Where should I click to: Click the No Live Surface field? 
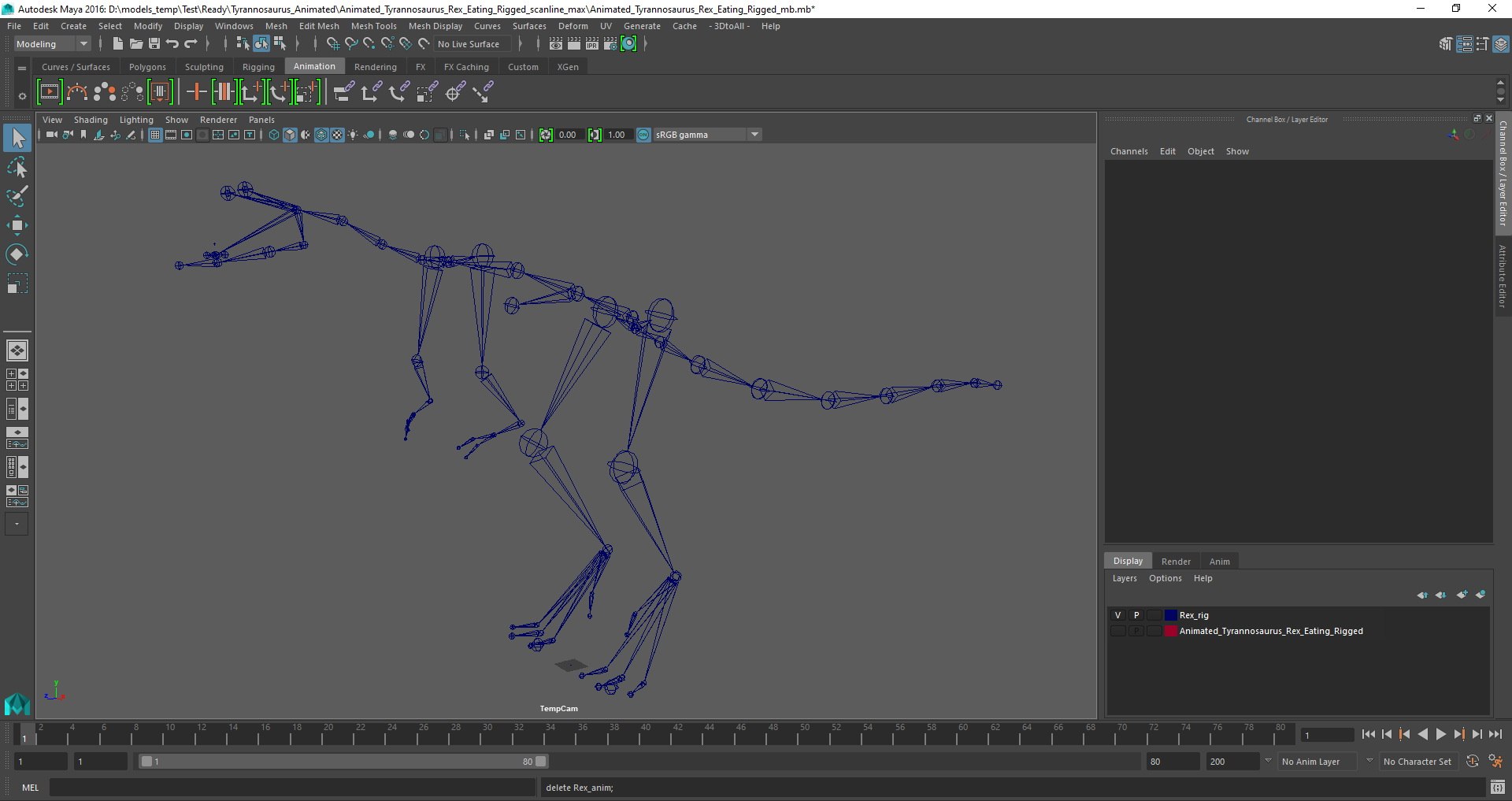point(472,44)
